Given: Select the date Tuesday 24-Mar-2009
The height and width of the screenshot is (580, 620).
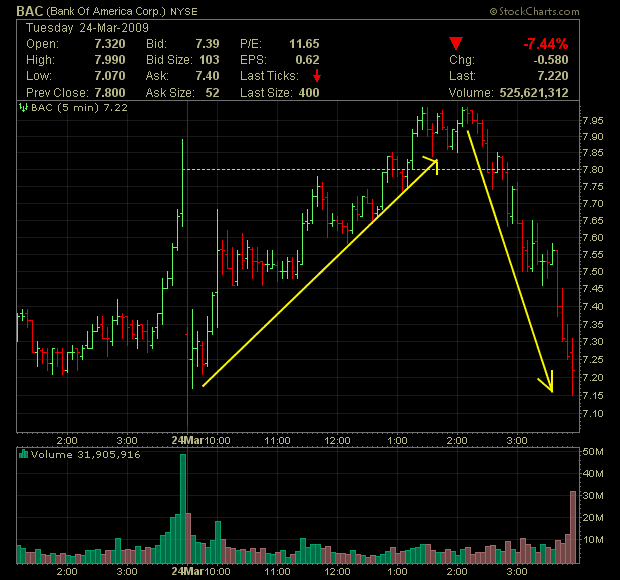Looking at the screenshot, I should (87, 28).
